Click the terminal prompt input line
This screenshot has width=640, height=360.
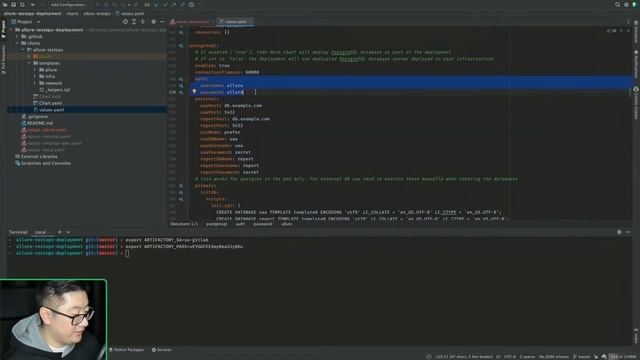coord(127,253)
